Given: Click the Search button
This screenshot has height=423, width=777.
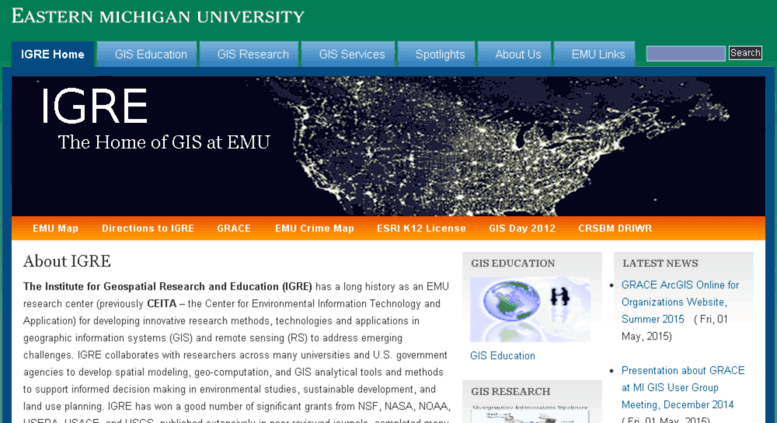Looking at the screenshot, I should [x=745, y=53].
